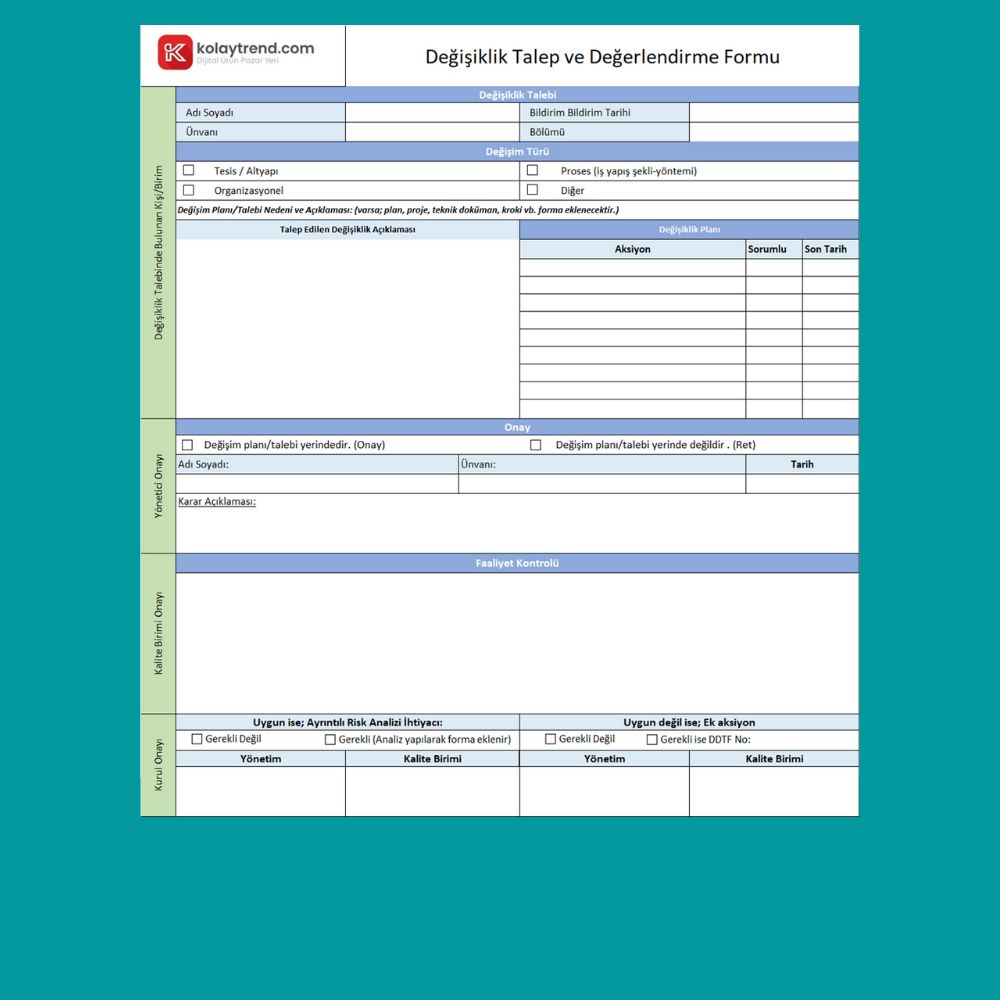
Task: Check Gerekli (Analiz yapılarak forma eklenir) box
Action: click(x=329, y=740)
